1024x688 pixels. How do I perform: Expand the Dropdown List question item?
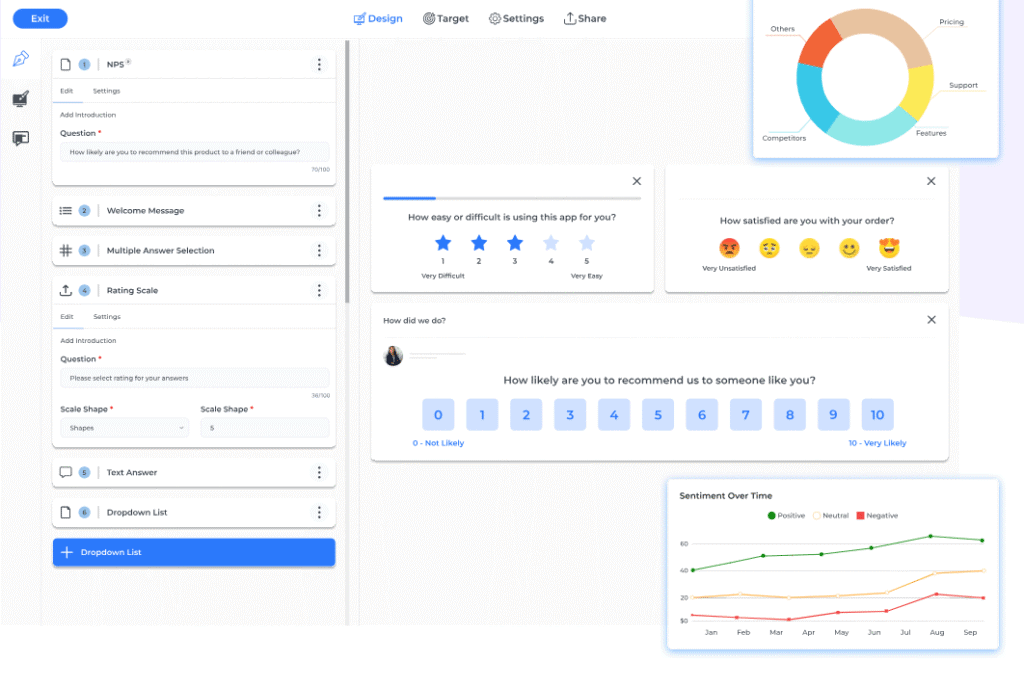point(137,512)
